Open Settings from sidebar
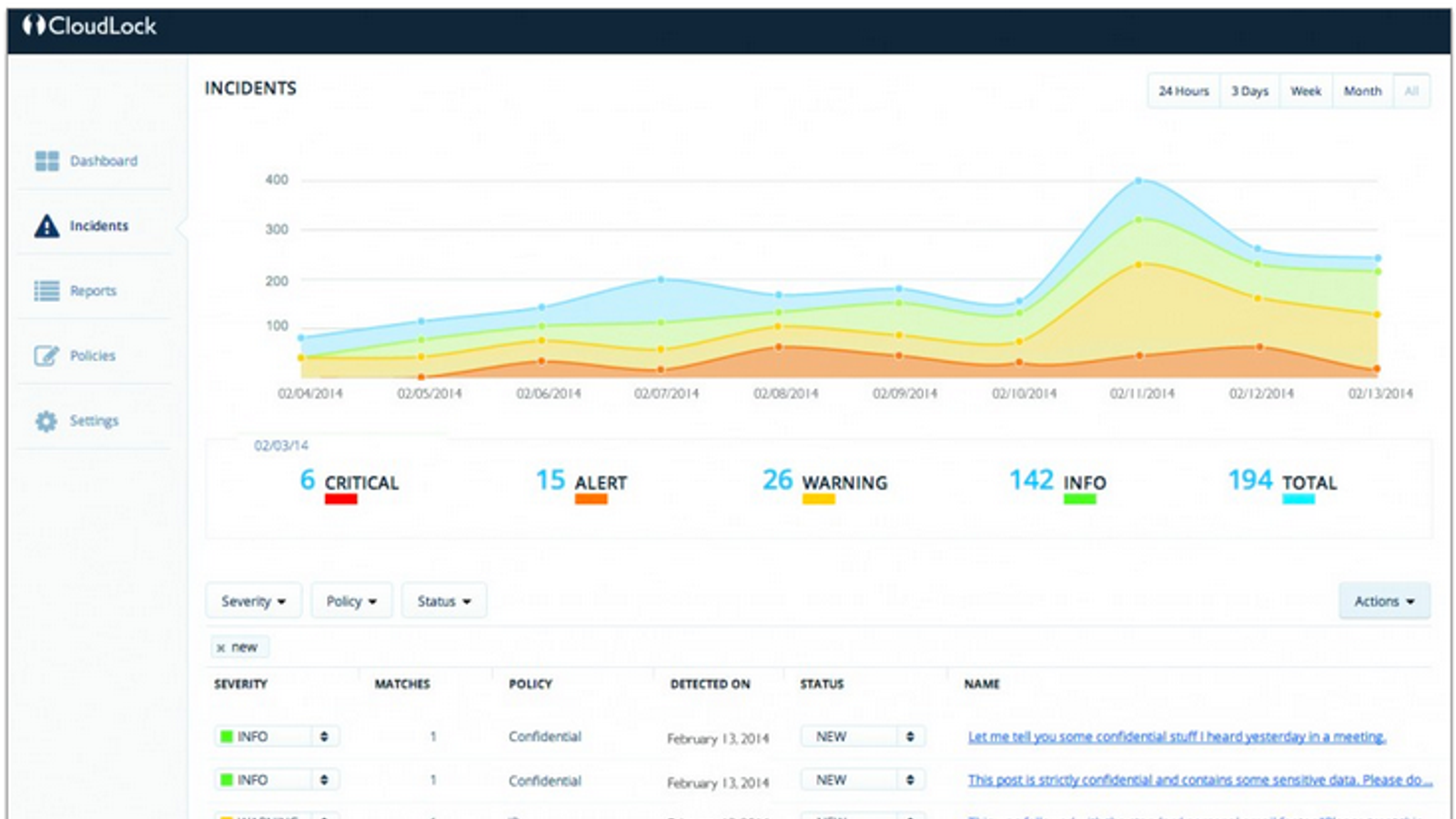The width and height of the screenshot is (1456, 819). tap(94, 420)
